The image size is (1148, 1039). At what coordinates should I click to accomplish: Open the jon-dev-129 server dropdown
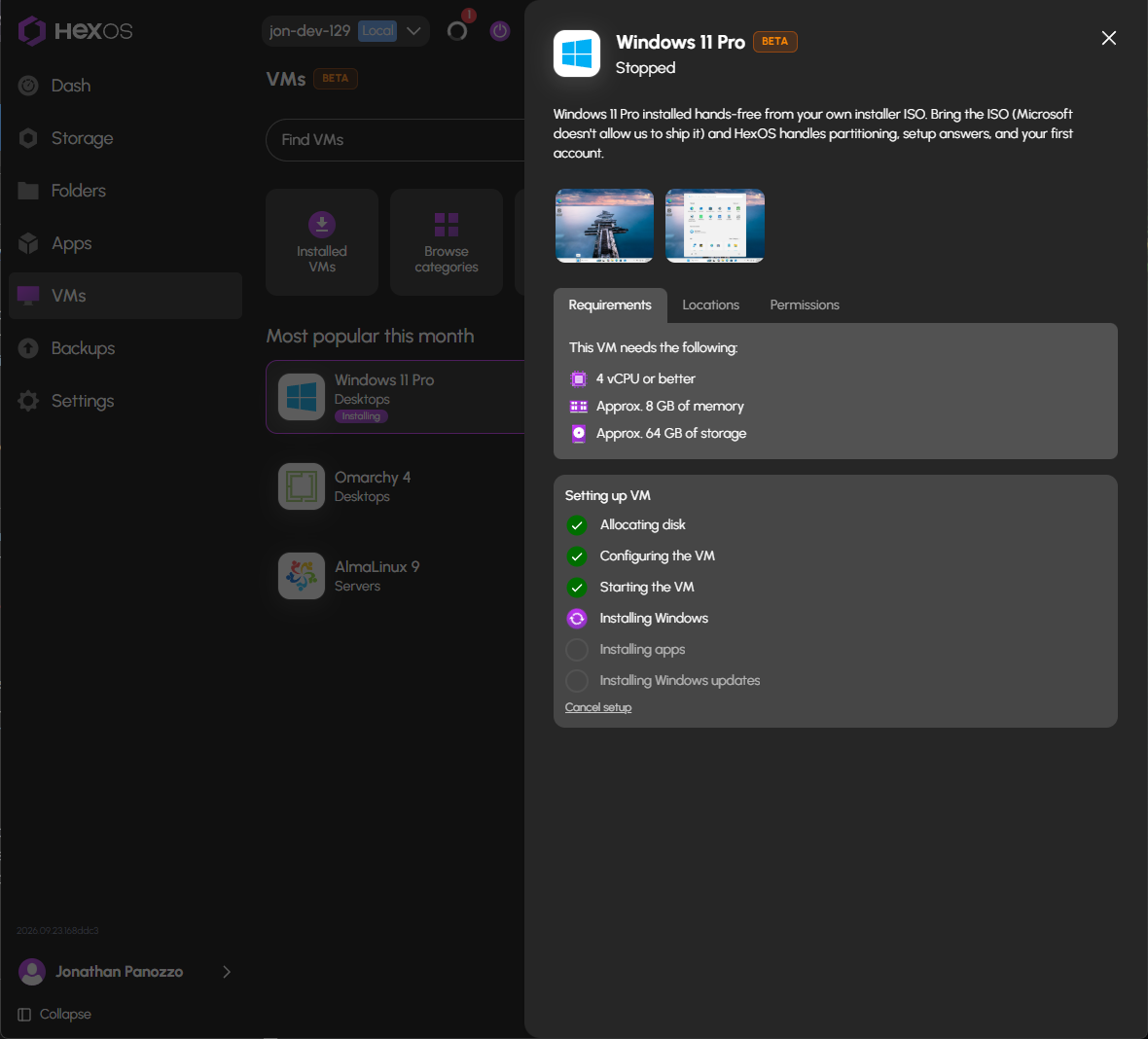click(345, 31)
